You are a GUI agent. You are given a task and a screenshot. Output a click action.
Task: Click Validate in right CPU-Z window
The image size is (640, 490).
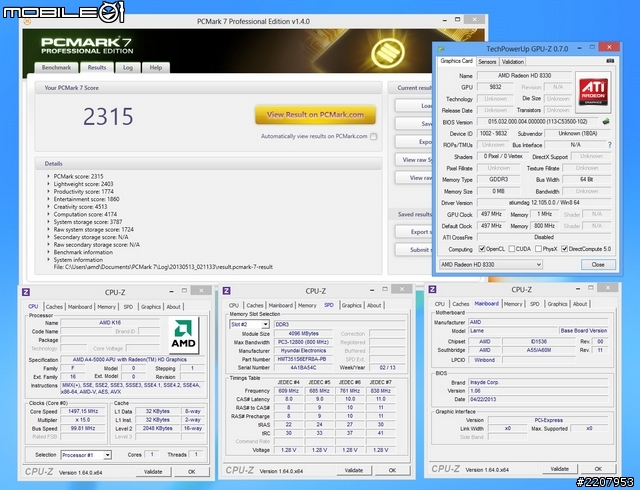pyautogui.click(x=560, y=469)
